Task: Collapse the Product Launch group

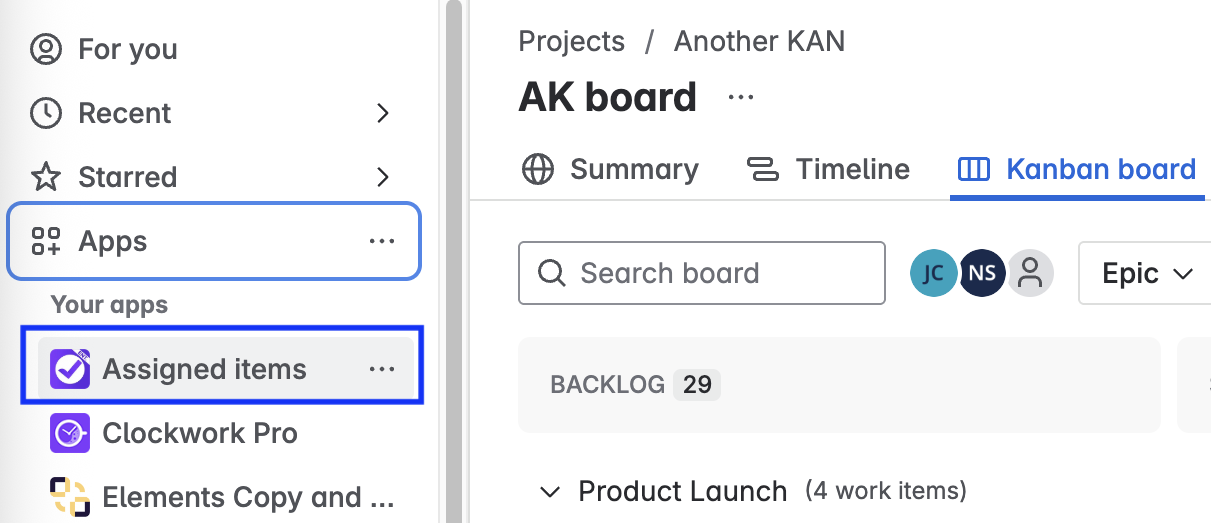Action: pyautogui.click(x=549, y=491)
